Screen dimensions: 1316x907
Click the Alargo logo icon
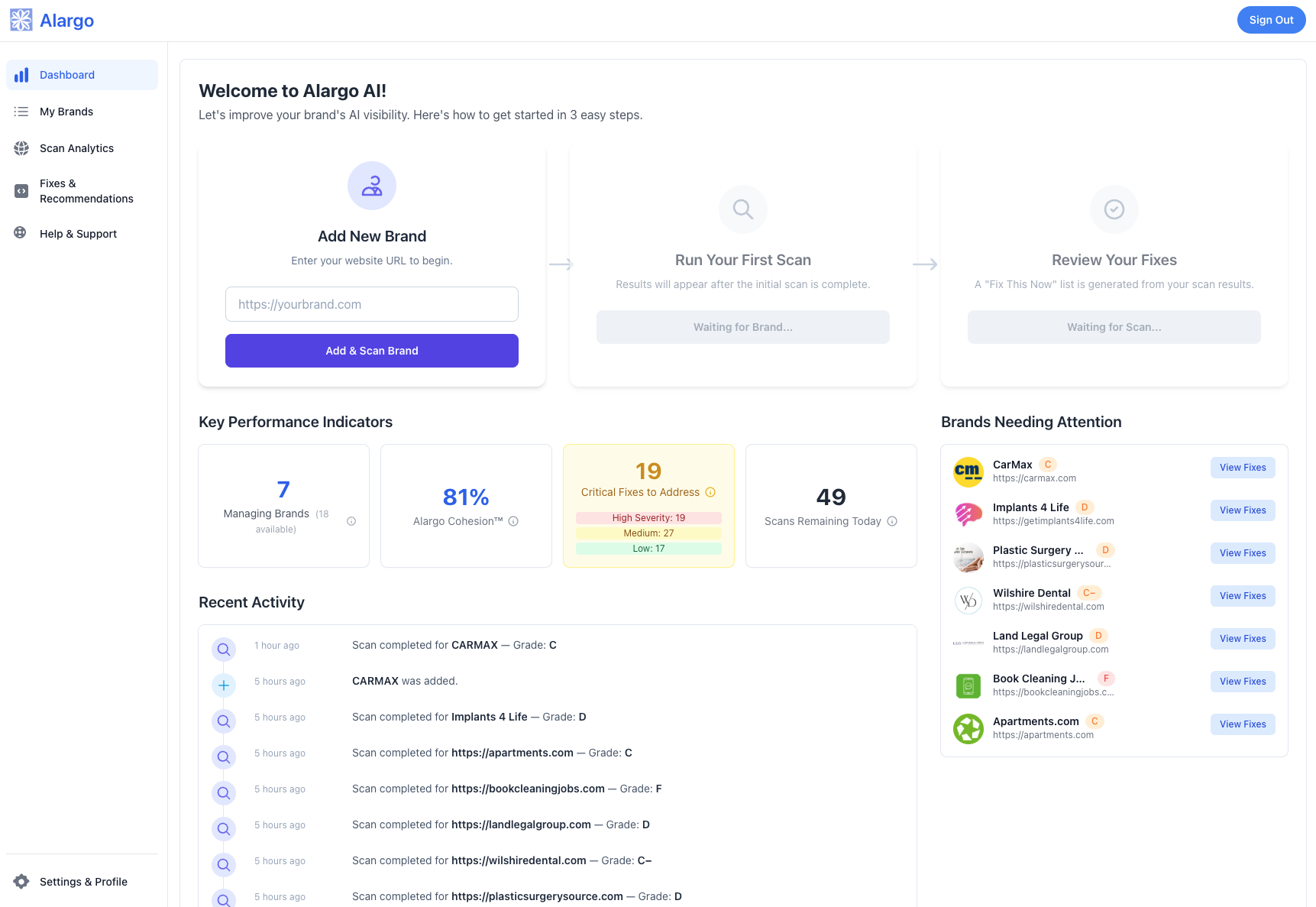point(21,20)
